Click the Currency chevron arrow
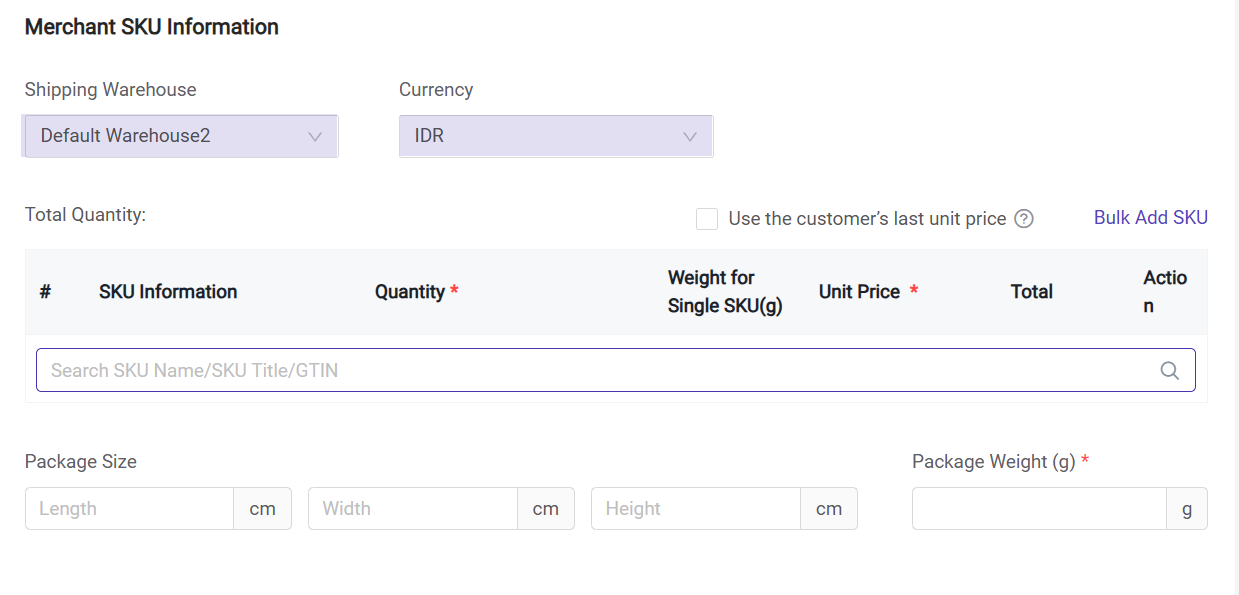 [x=689, y=137]
